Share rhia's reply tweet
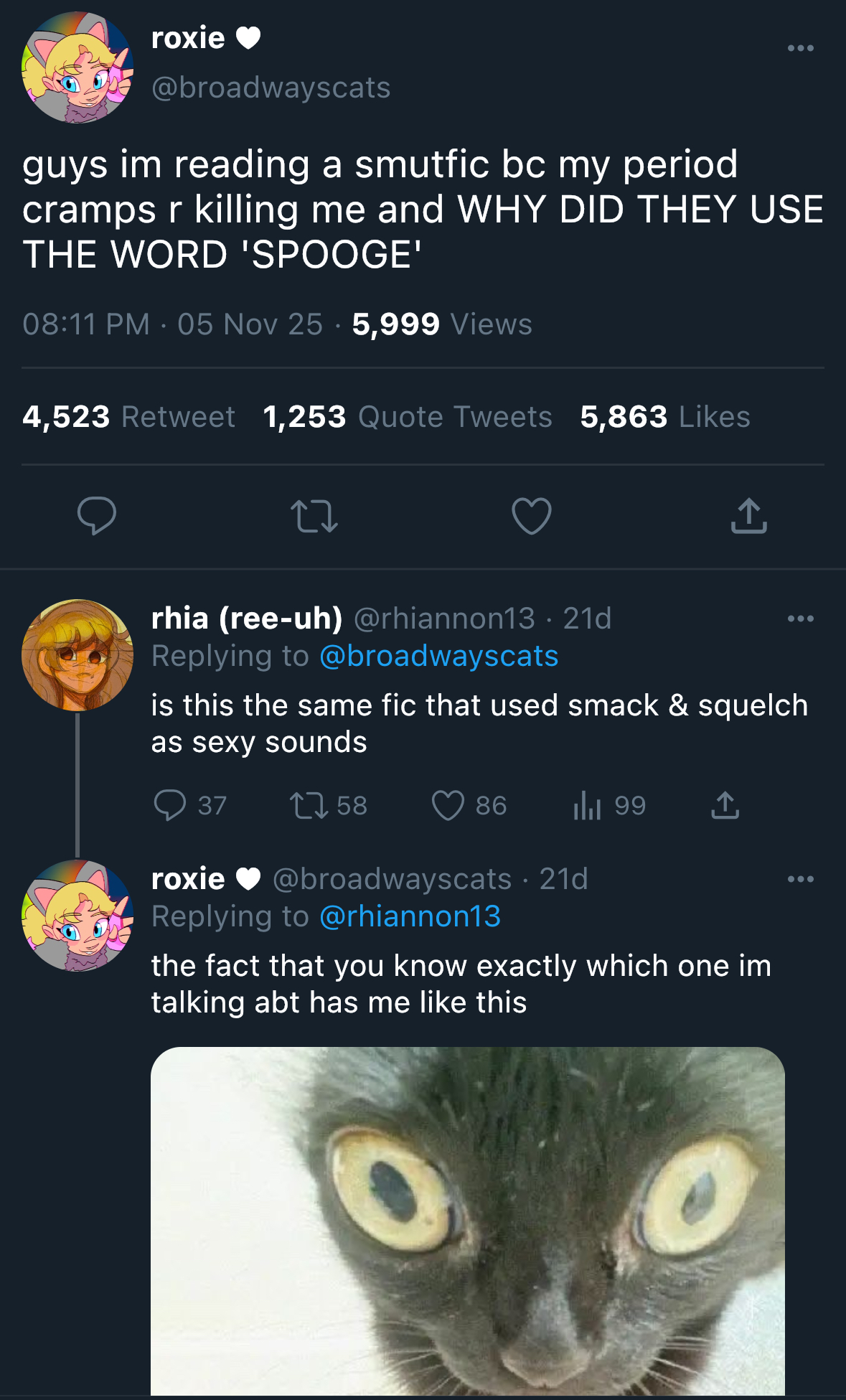 (x=725, y=805)
